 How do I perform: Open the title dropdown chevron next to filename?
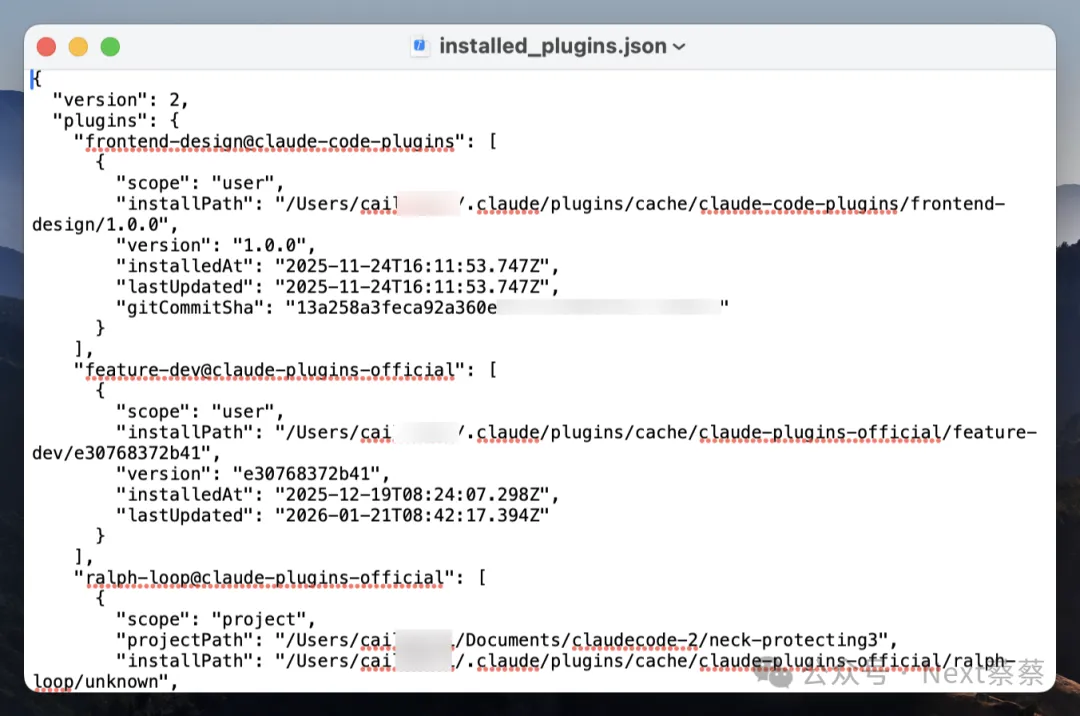click(x=680, y=47)
